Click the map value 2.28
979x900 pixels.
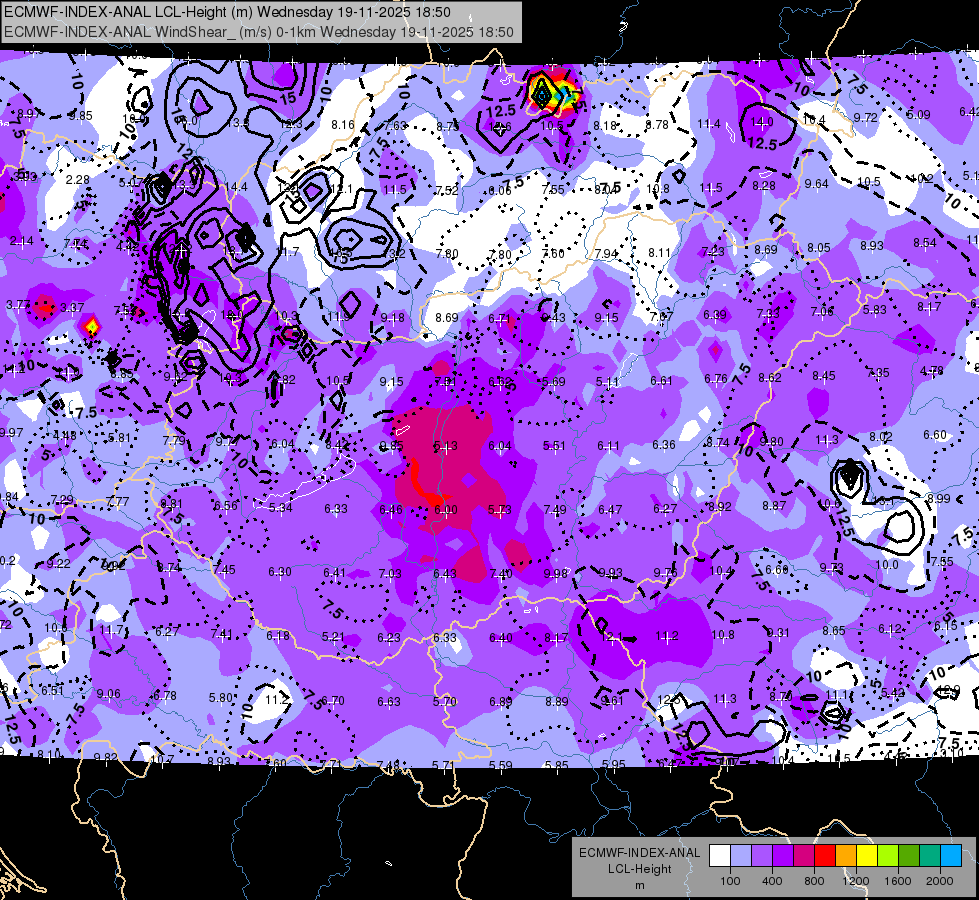coord(77,179)
